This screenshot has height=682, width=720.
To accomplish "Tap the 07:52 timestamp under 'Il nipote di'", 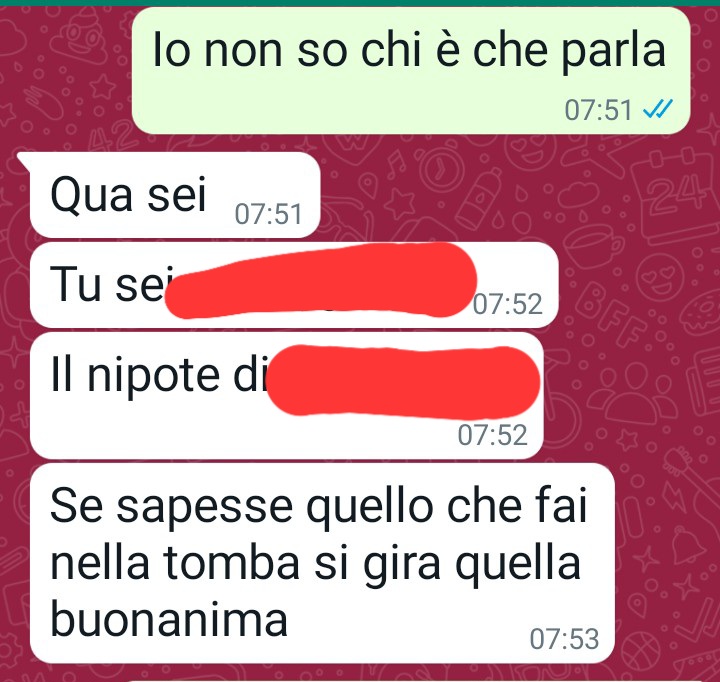I will (x=492, y=435).
